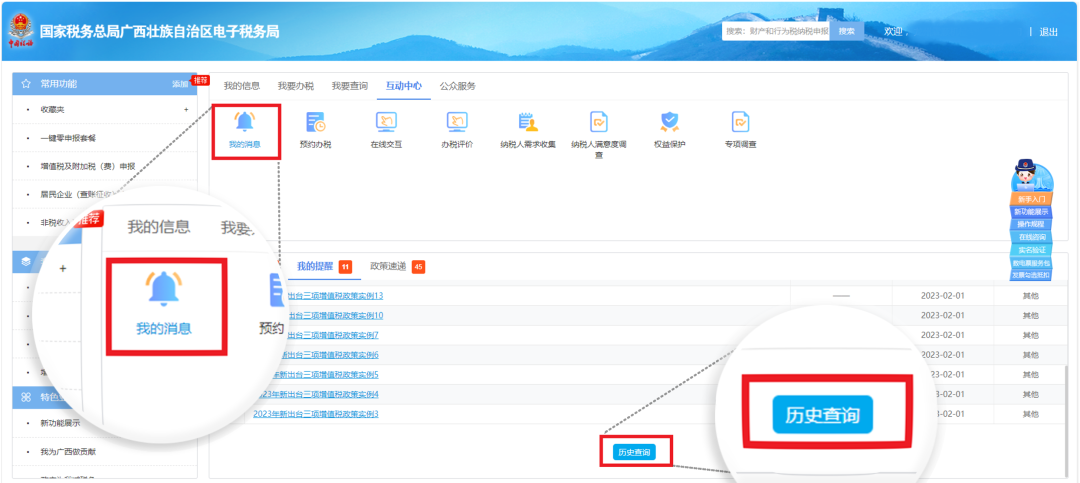Image resolution: width=1080 pixels, height=483 pixels.
Task: Switch to the 我的信息 tab
Action: tap(241, 86)
